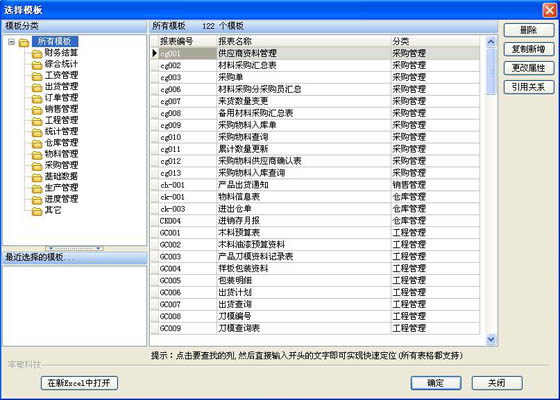
Task: Select the 仓库管理 folder icon
Action: tap(37, 144)
